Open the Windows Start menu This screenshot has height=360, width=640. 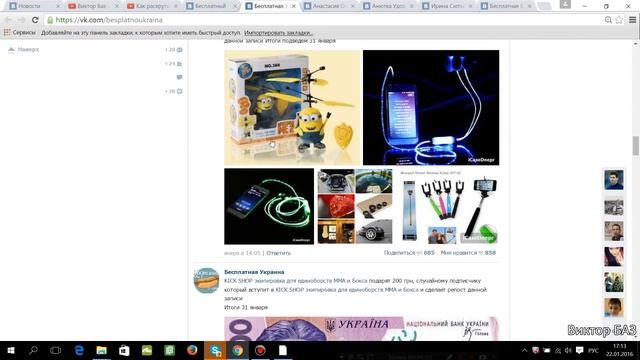(11, 350)
